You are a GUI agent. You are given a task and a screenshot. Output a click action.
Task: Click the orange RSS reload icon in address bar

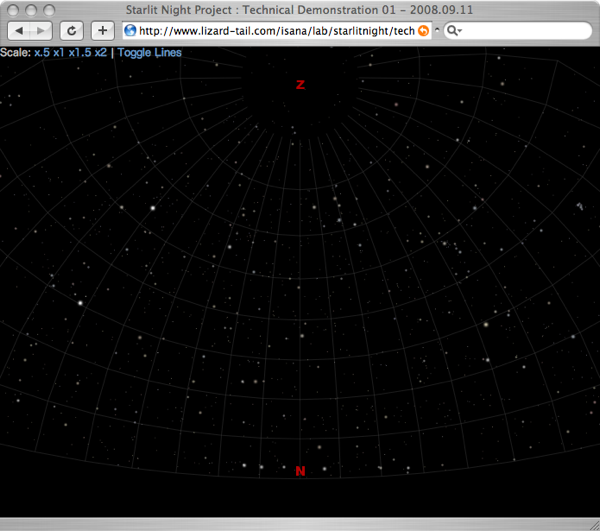423,31
